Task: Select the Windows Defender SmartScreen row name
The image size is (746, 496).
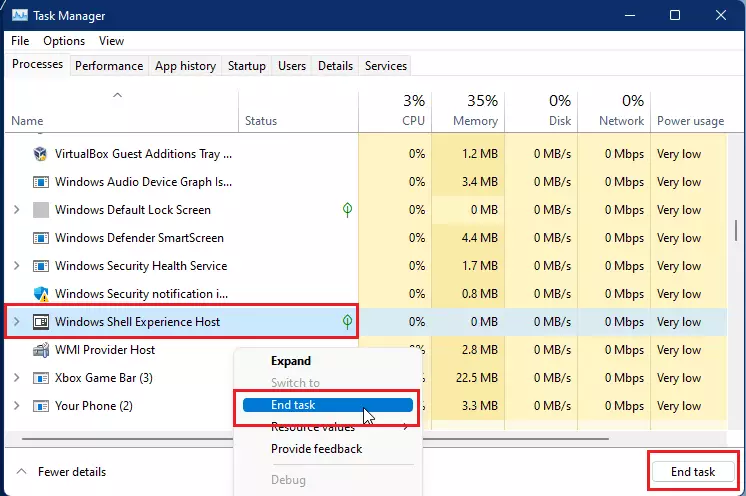Action: point(139,238)
